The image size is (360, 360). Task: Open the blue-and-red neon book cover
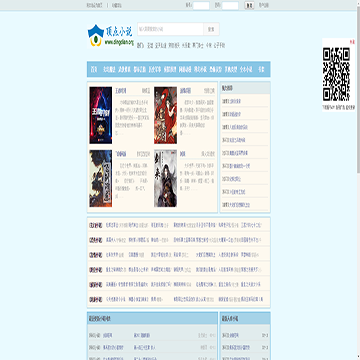coord(101,115)
